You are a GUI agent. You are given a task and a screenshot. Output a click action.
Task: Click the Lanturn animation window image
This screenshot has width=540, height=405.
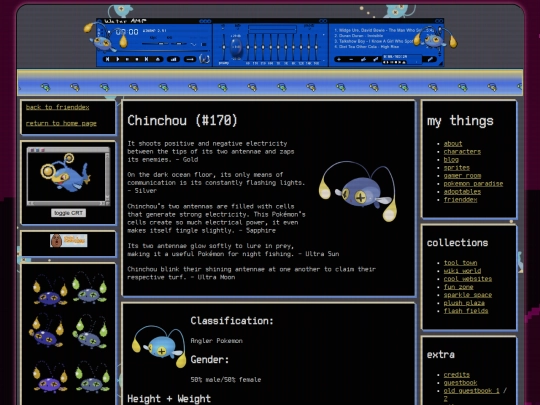pos(69,176)
